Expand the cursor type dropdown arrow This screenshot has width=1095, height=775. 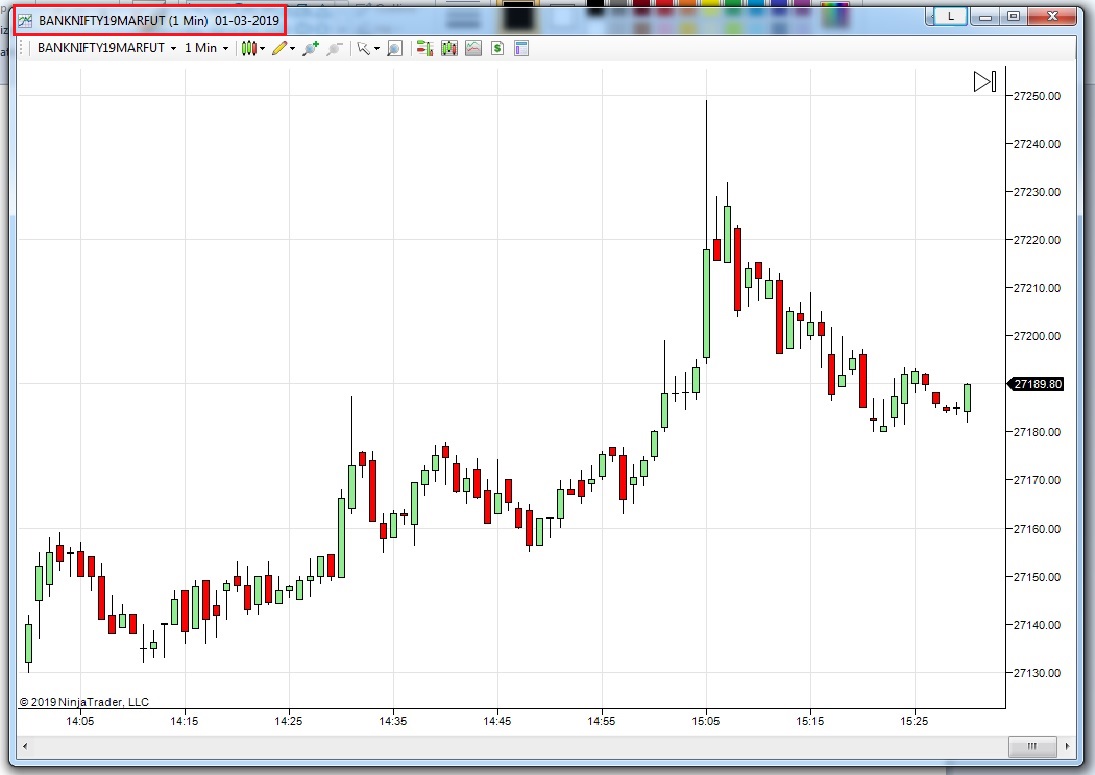click(x=377, y=49)
